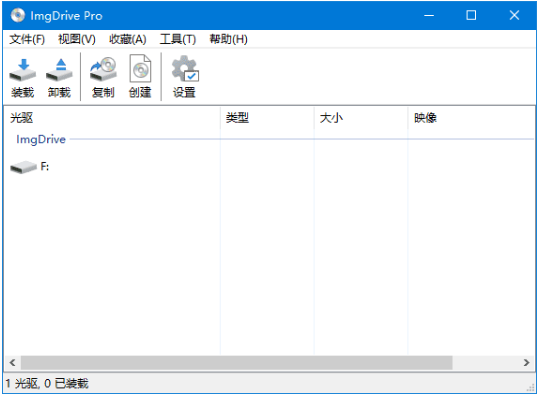
Task: Click the 卸载 unmount toolbar icon
Action: 59,70
